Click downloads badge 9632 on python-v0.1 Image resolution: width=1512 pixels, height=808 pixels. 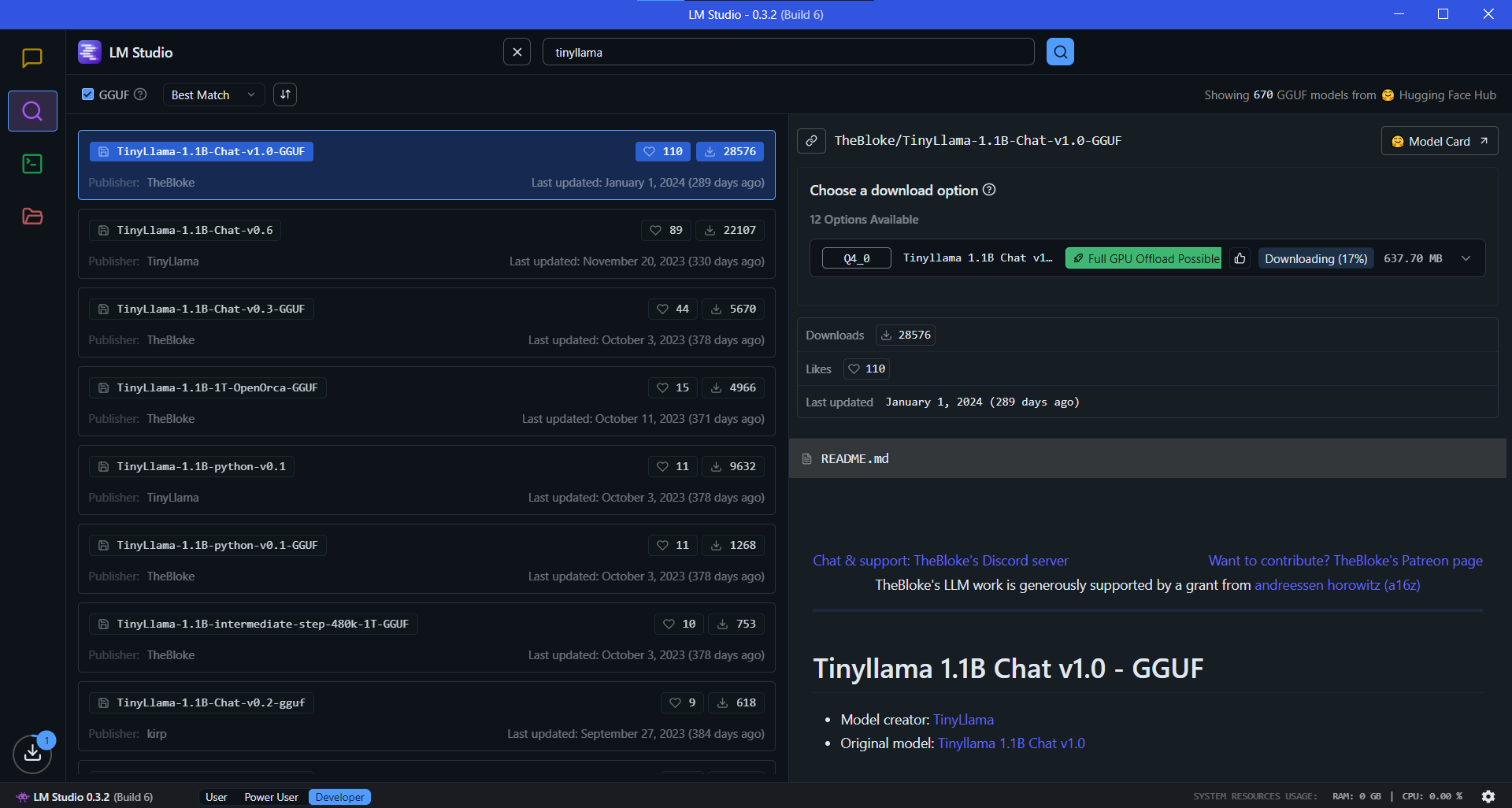click(733, 466)
